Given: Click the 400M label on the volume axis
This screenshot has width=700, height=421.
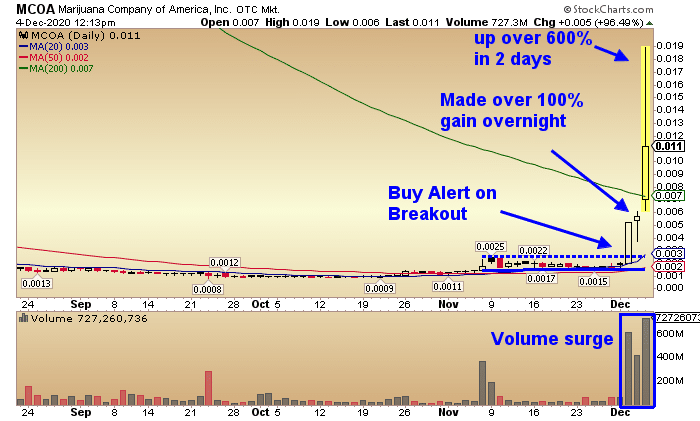Looking at the screenshot, I should (670, 357).
